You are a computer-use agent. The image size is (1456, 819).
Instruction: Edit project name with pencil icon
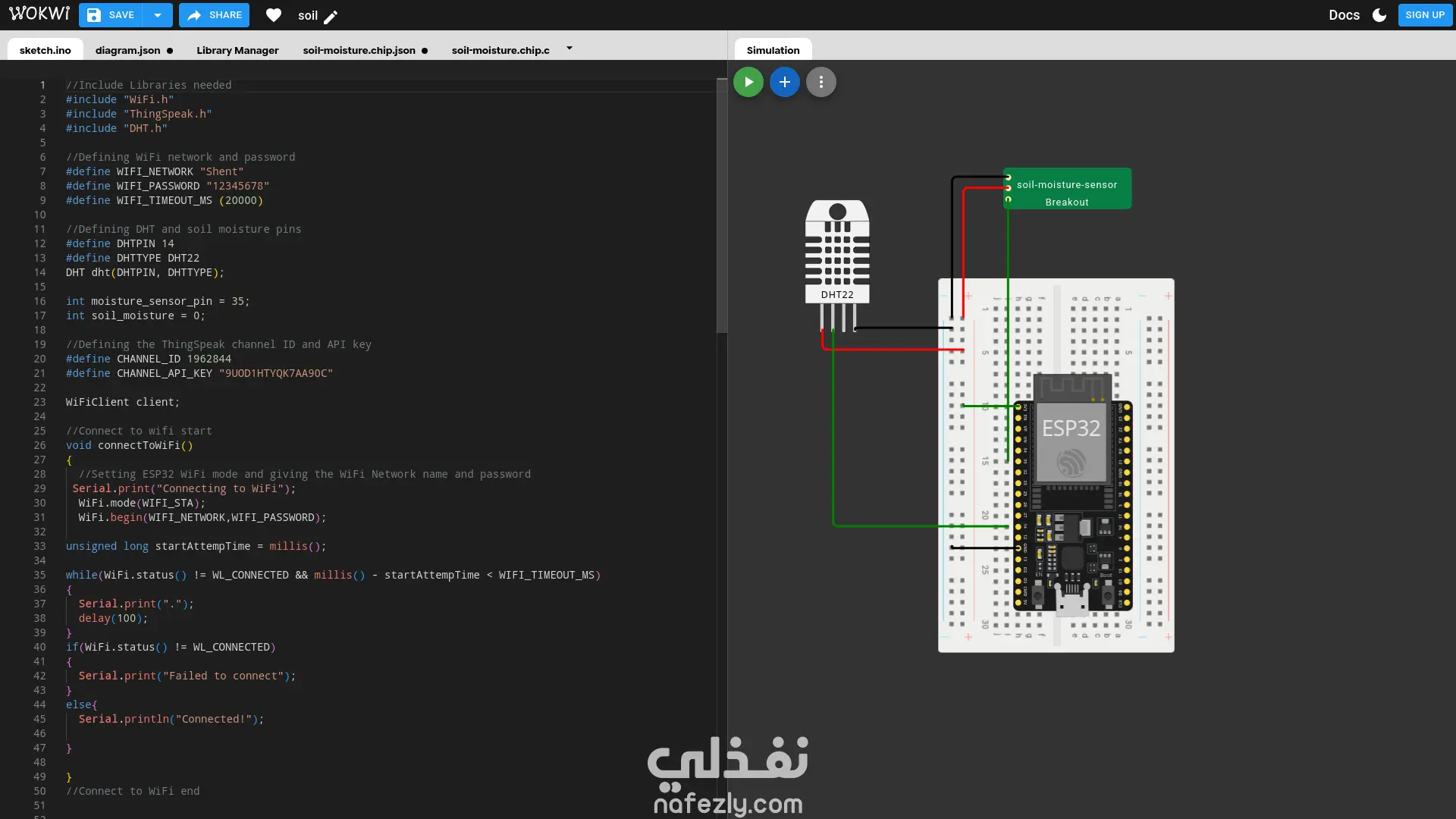(x=331, y=16)
